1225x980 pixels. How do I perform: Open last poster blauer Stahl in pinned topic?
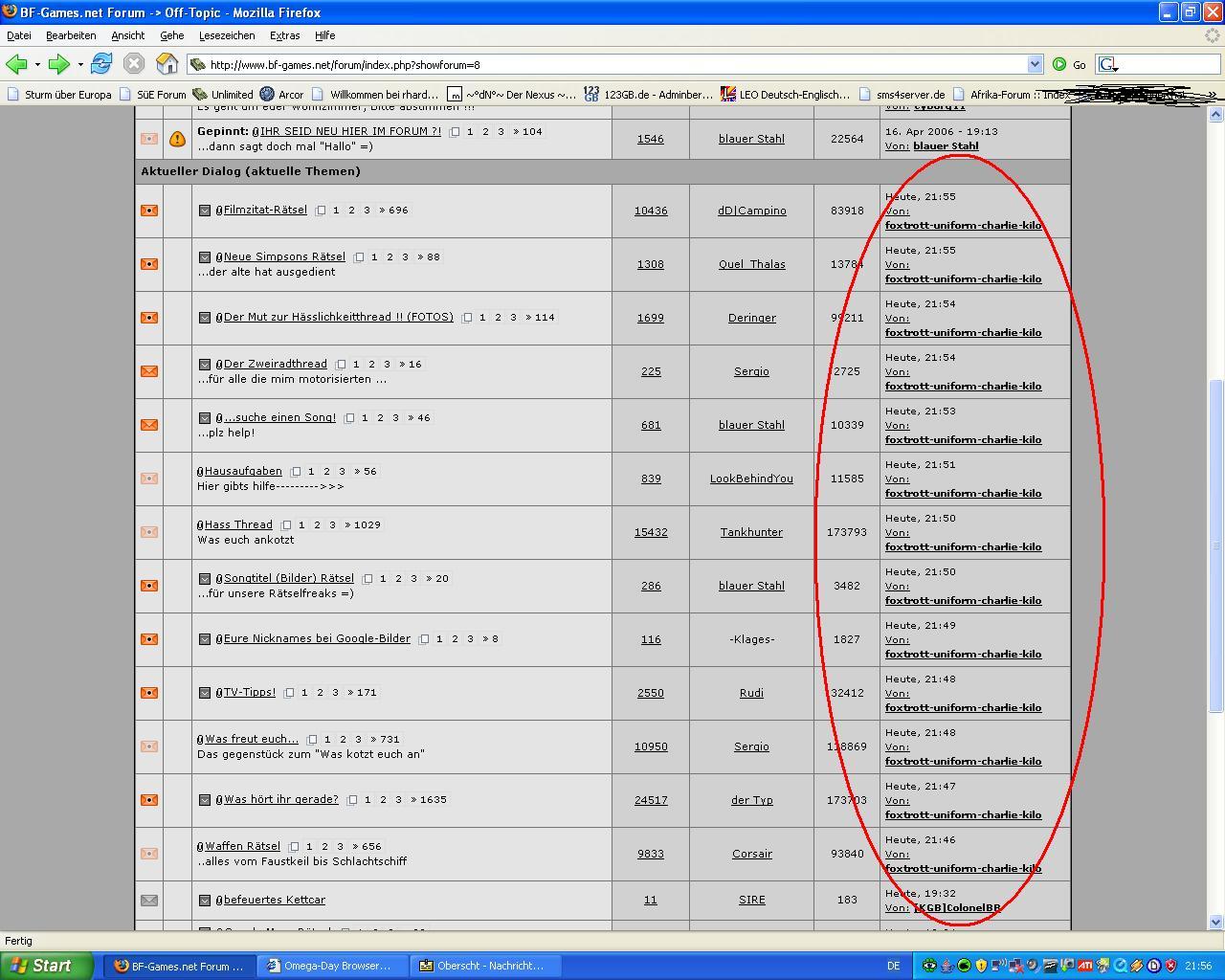coord(946,146)
